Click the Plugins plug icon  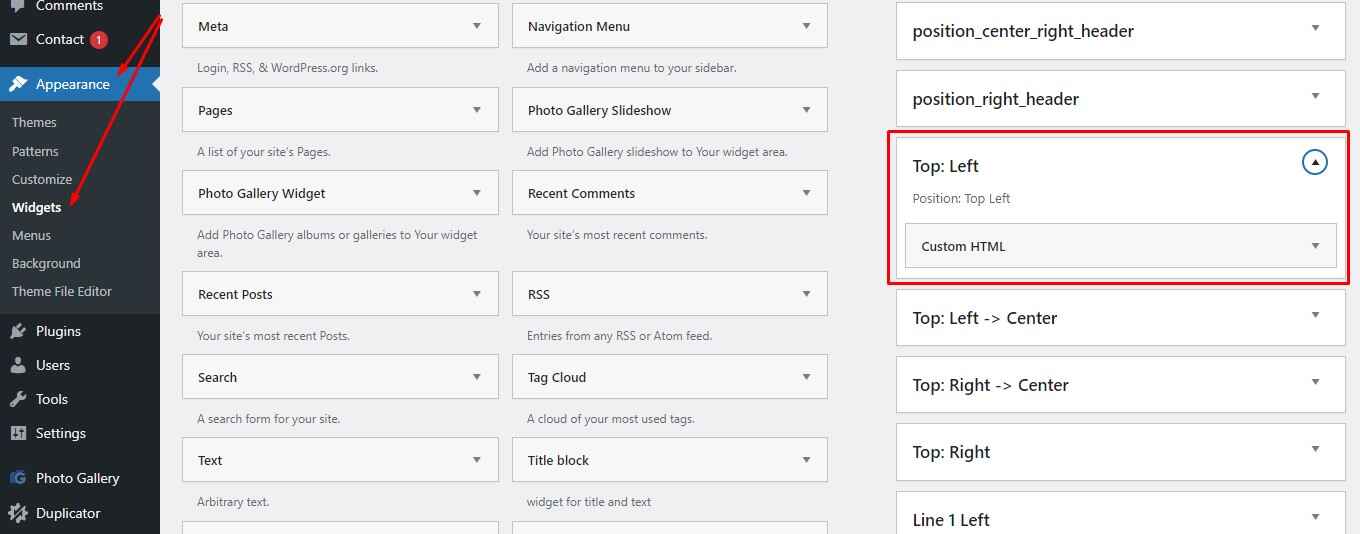tap(18, 331)
